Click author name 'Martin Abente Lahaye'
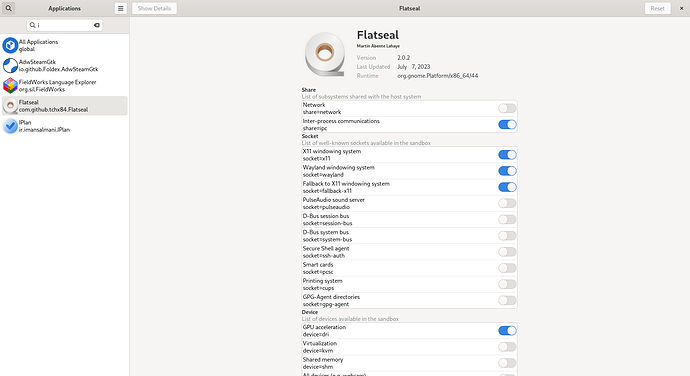 (x=378, y=46)
